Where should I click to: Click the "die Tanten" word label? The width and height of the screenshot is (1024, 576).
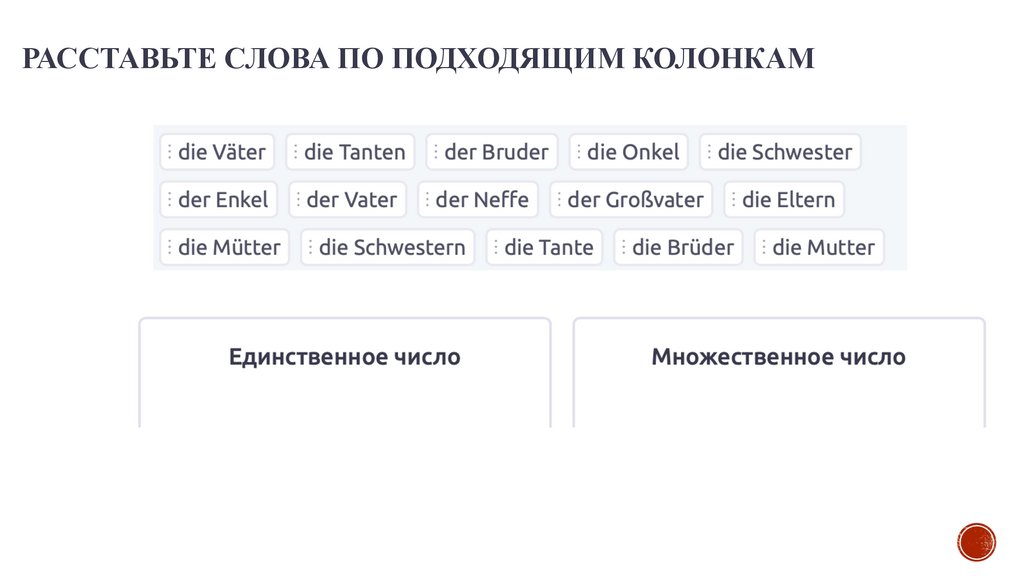pyautogui.click(x=355, y=152)
